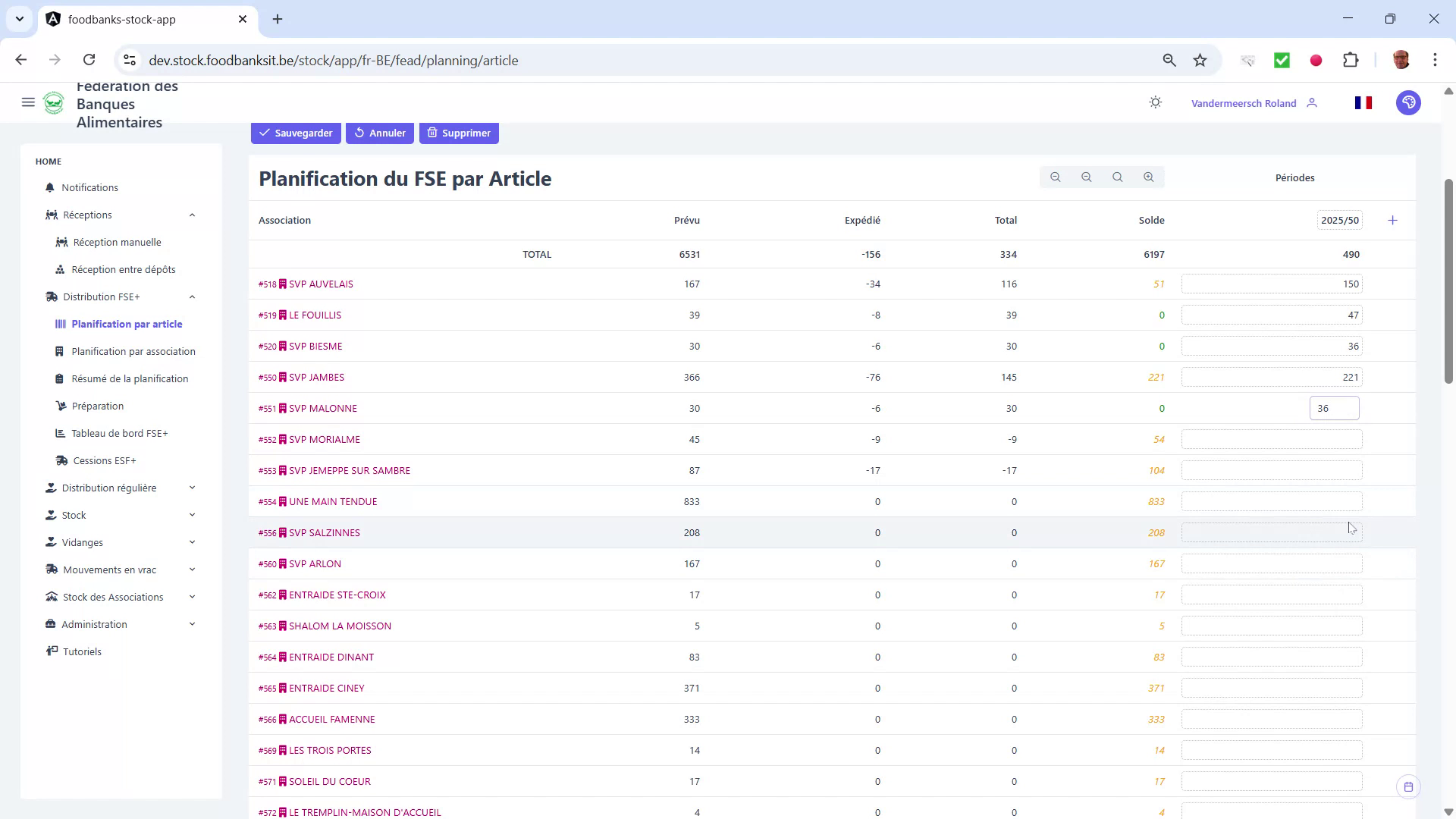The width and height of the screenshot is (1456, 819).
Task: Click the French flag to change language
Action: 1363,102
